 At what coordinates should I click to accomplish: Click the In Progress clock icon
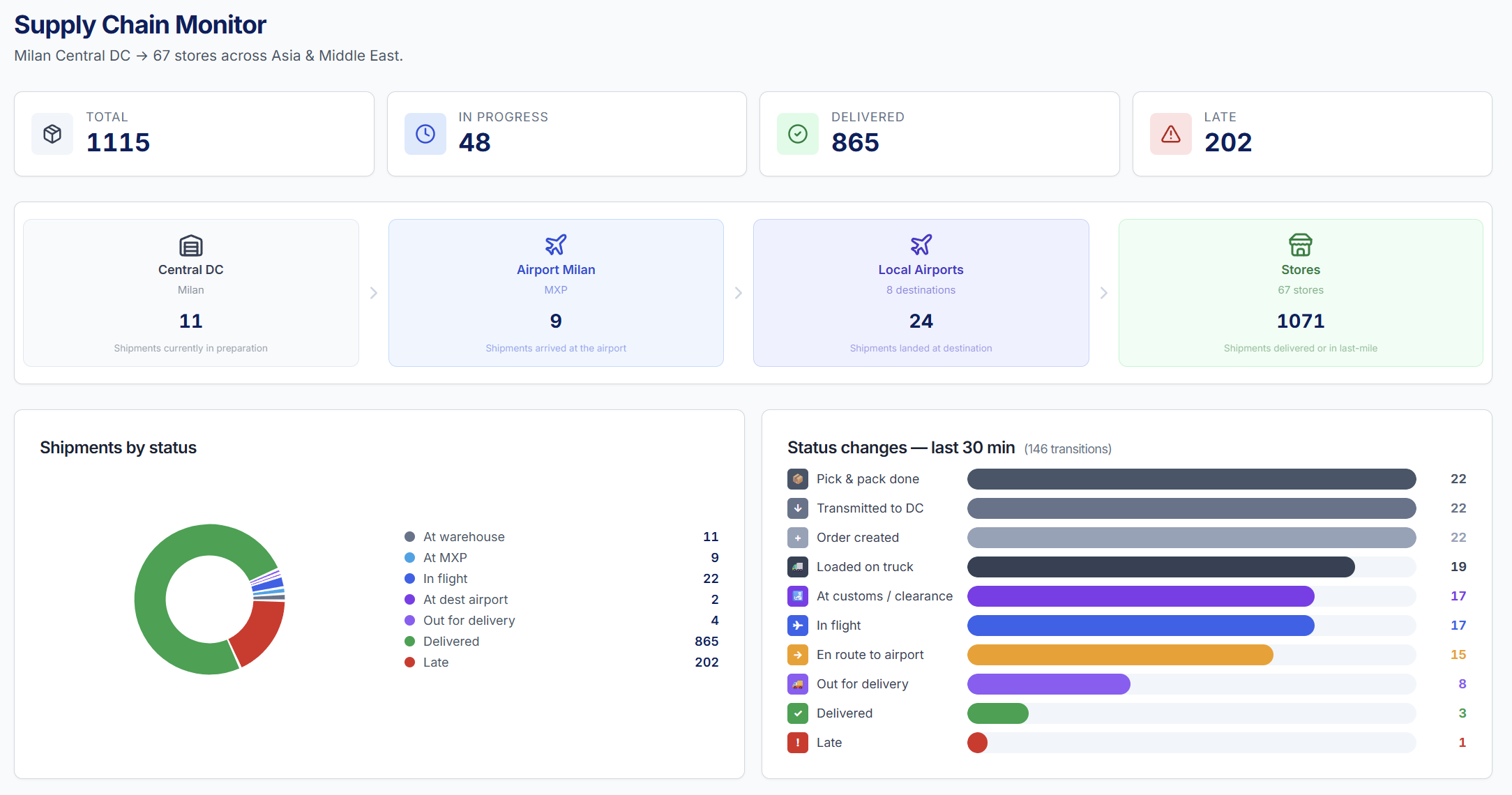coord(425,134)
